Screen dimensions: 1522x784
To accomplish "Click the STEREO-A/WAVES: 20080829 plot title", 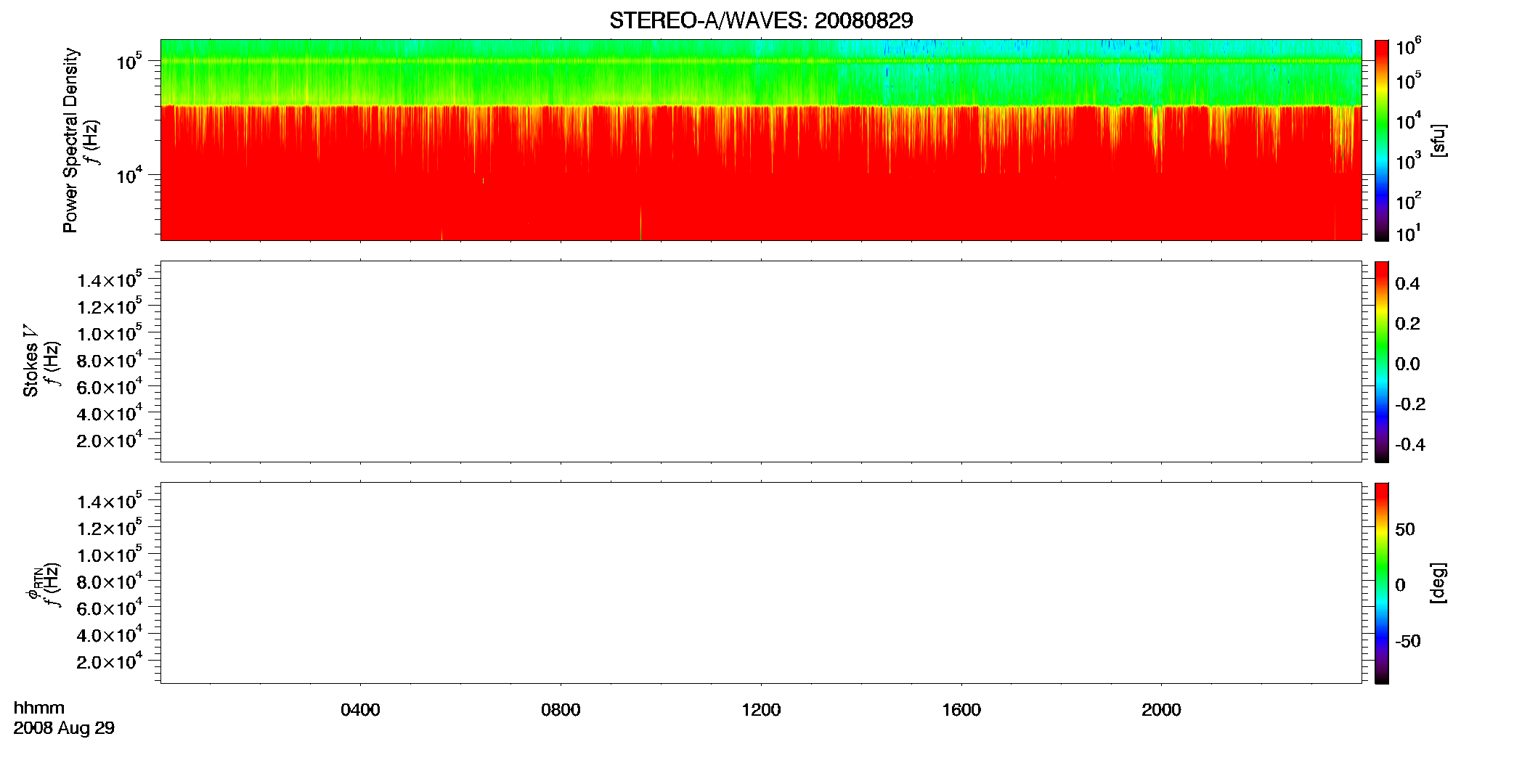I will [761, 20].
